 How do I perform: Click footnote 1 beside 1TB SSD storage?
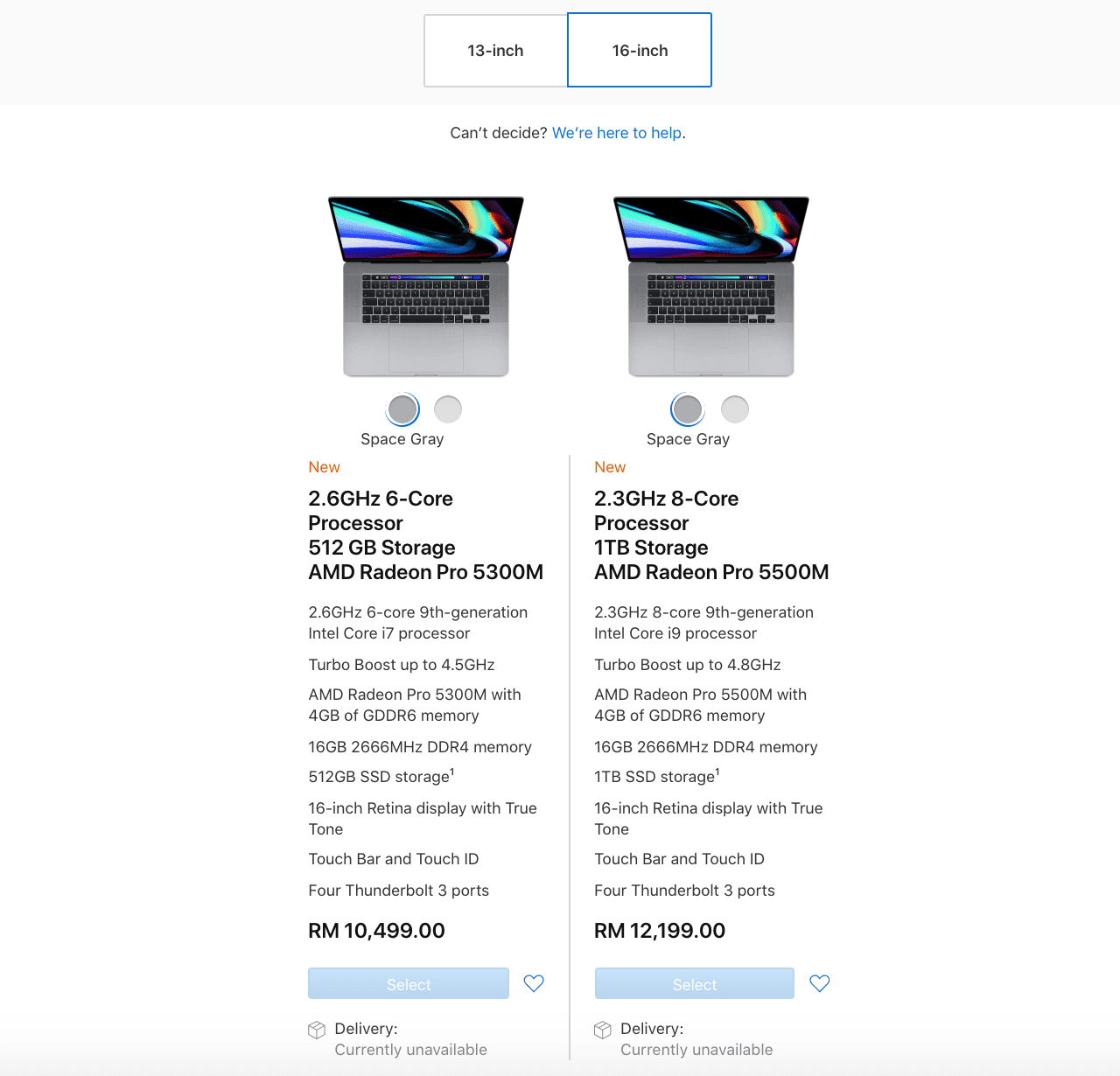(717, 772)
